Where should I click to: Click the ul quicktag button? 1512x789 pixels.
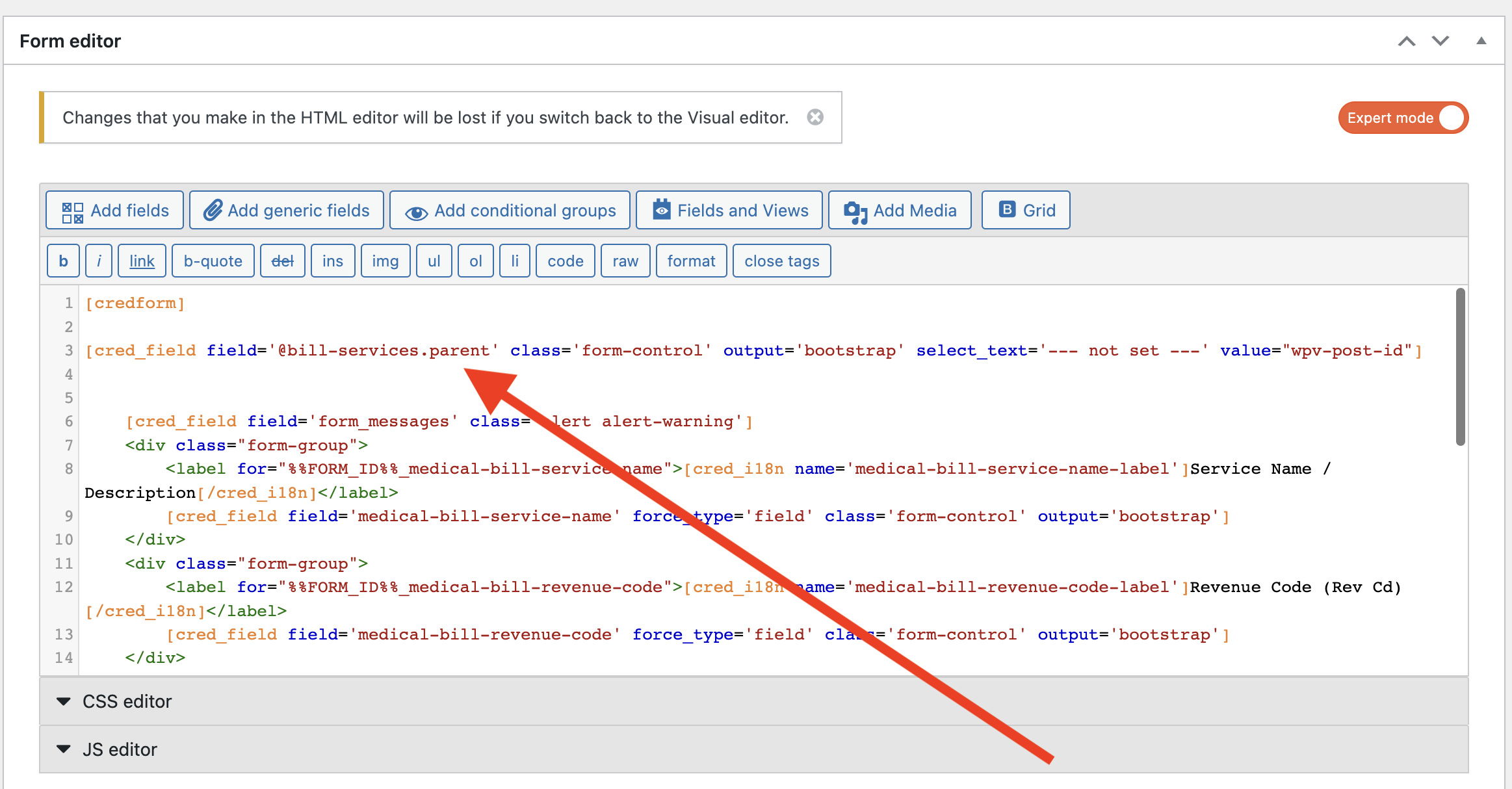434,261
